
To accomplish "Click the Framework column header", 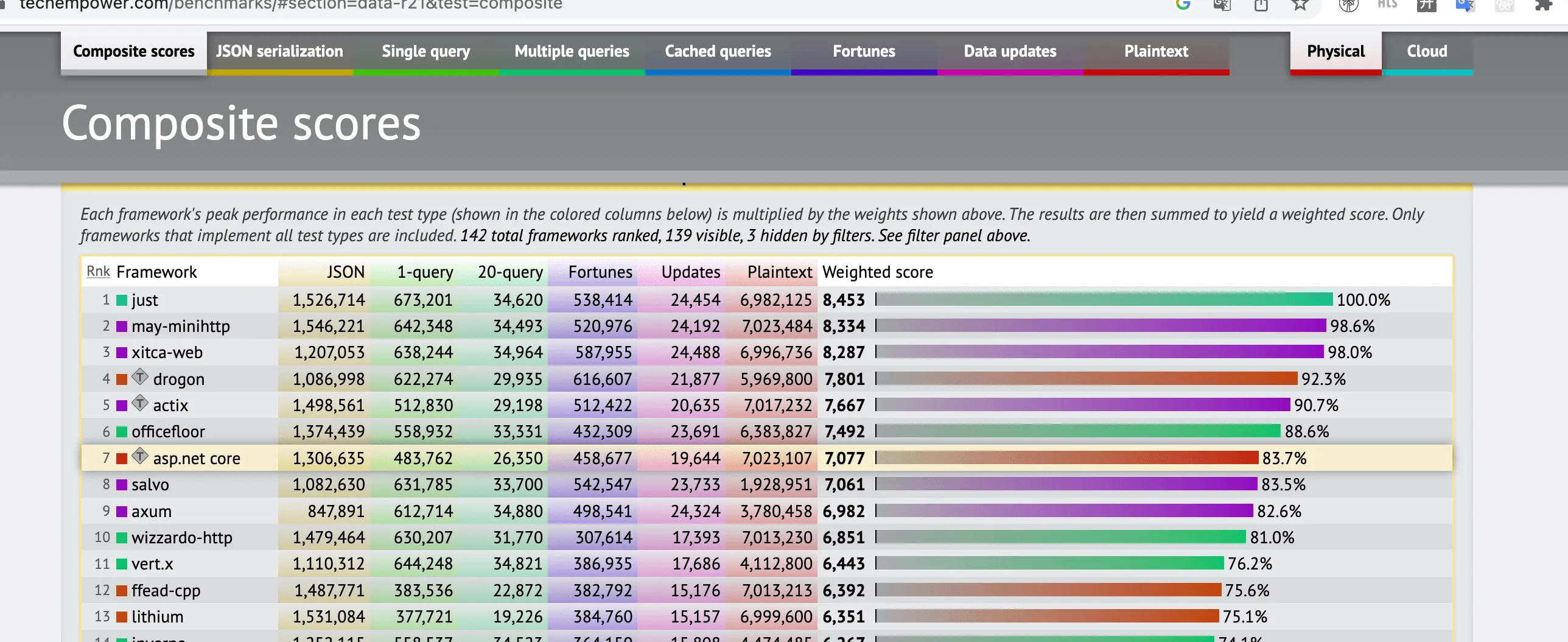I will pyautogui.click(x=156, y=272).
